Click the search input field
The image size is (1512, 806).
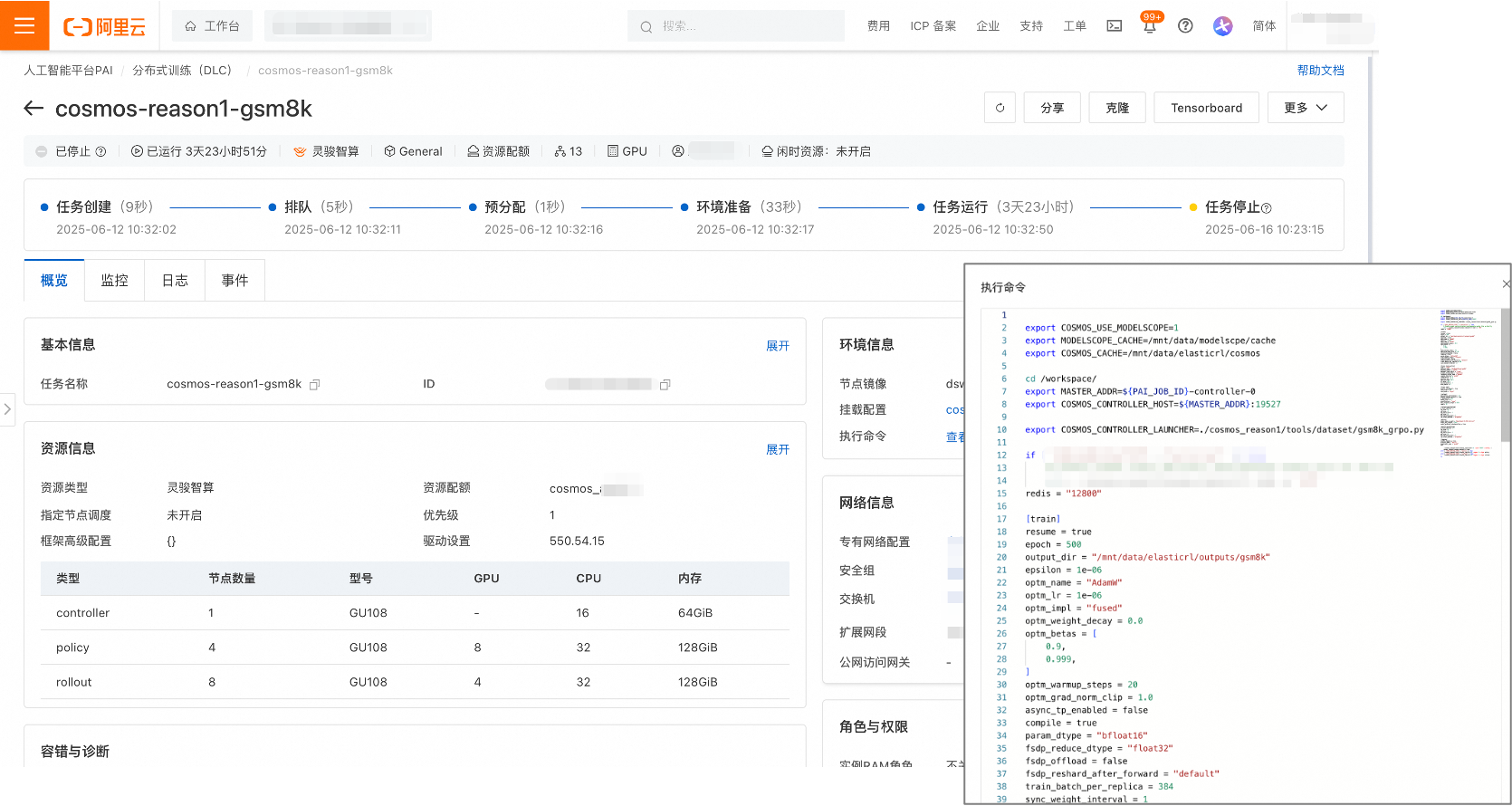click(x=736, y=26)
